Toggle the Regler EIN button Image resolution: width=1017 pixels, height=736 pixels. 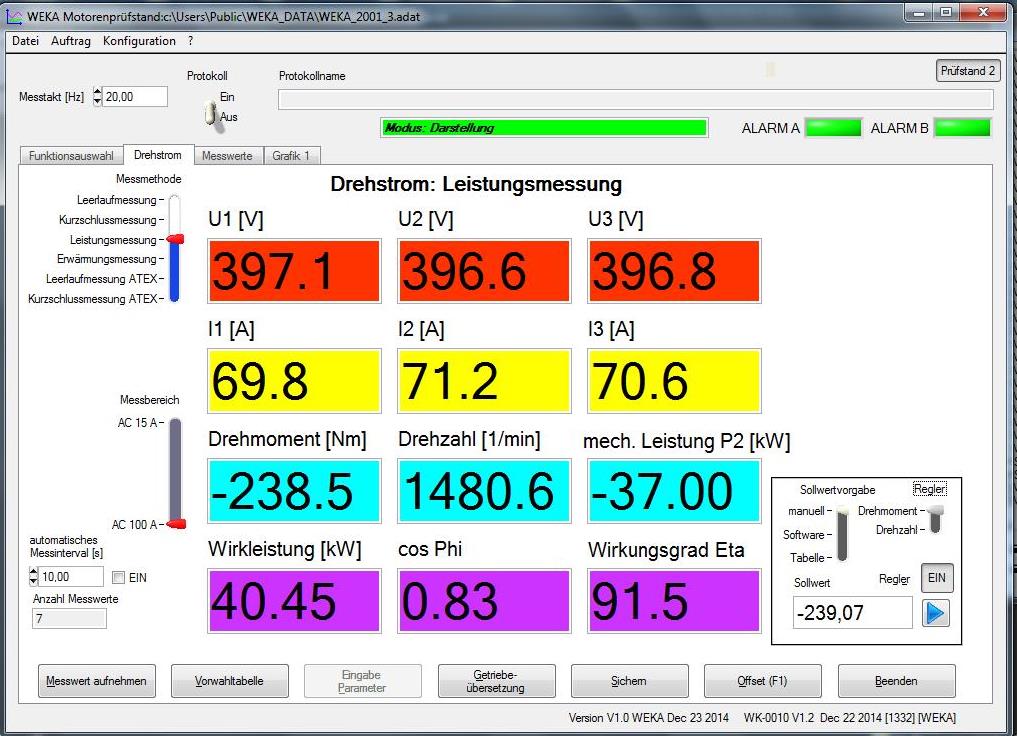point(936,578)
